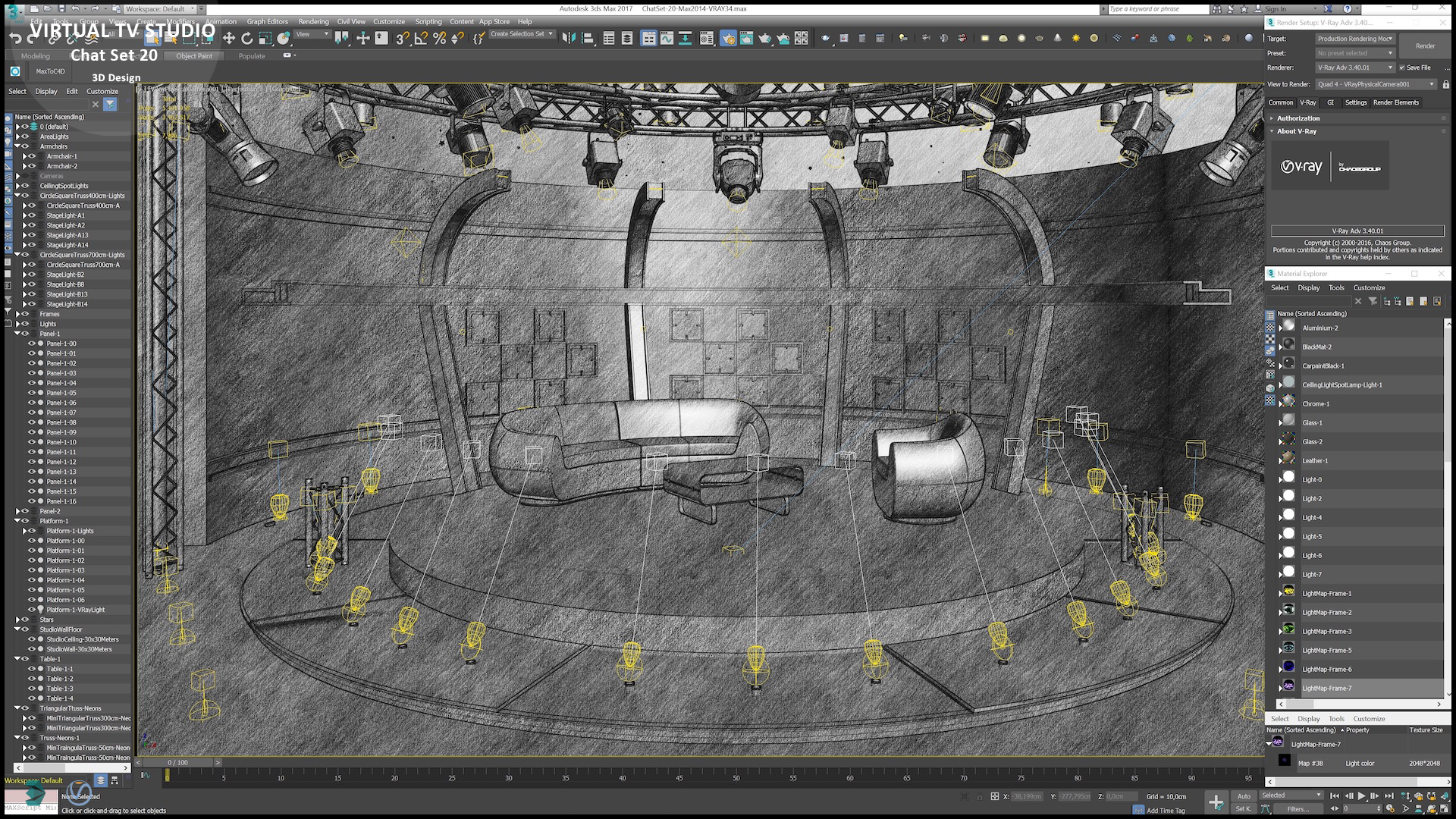
Task: Open the Mirror tool
Action: (569, 38)
